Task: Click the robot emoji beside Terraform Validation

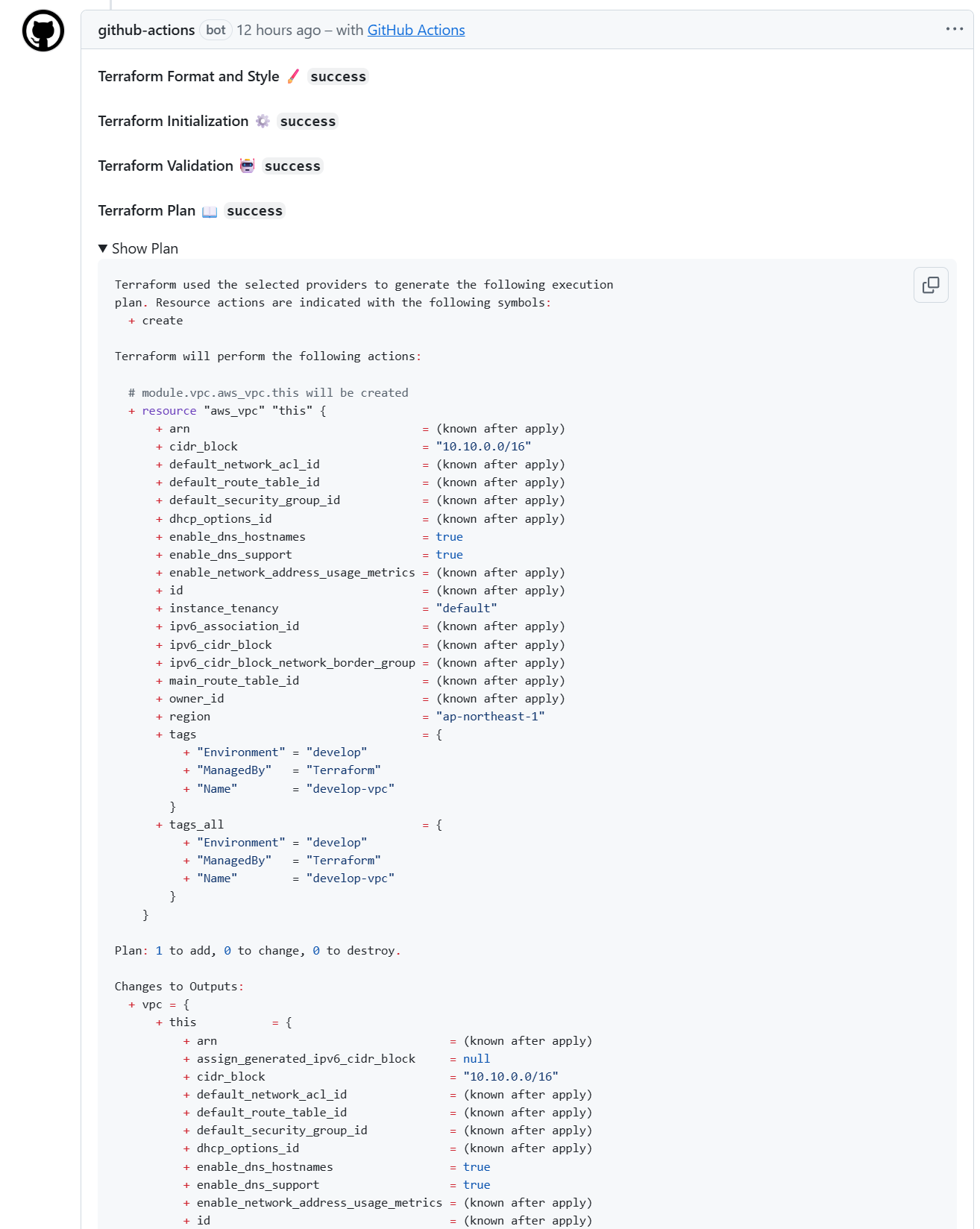Action: [248, 166]
